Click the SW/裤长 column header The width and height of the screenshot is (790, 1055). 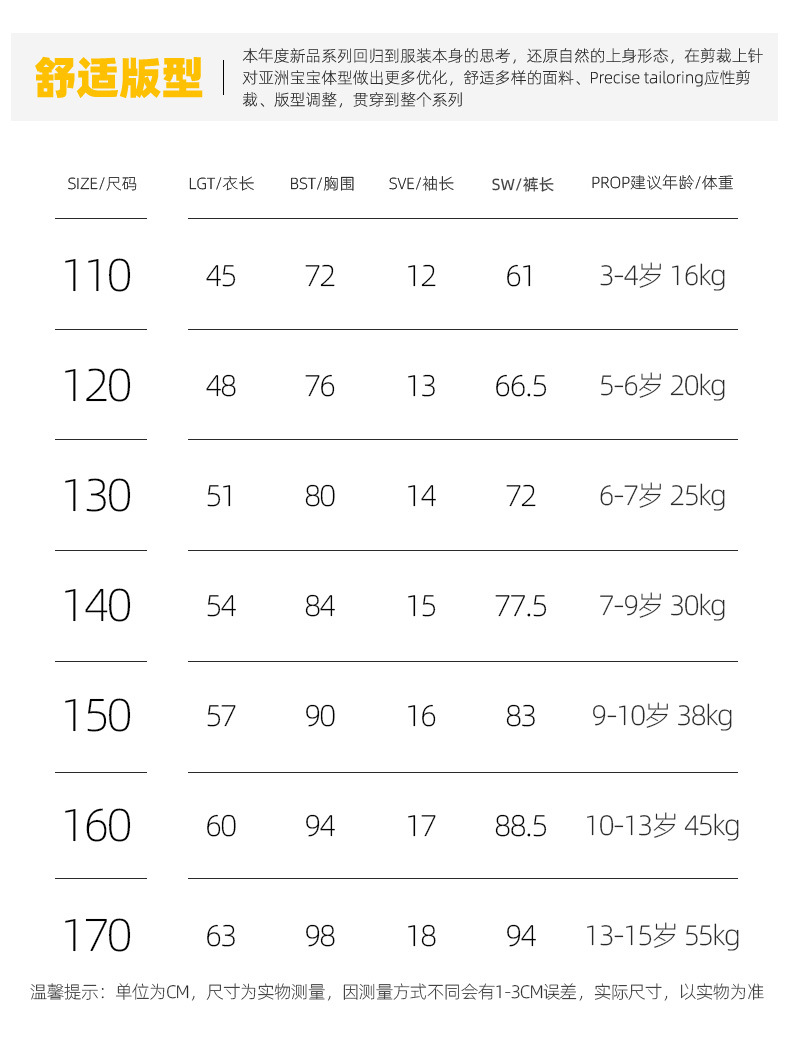tap(522, 185)
